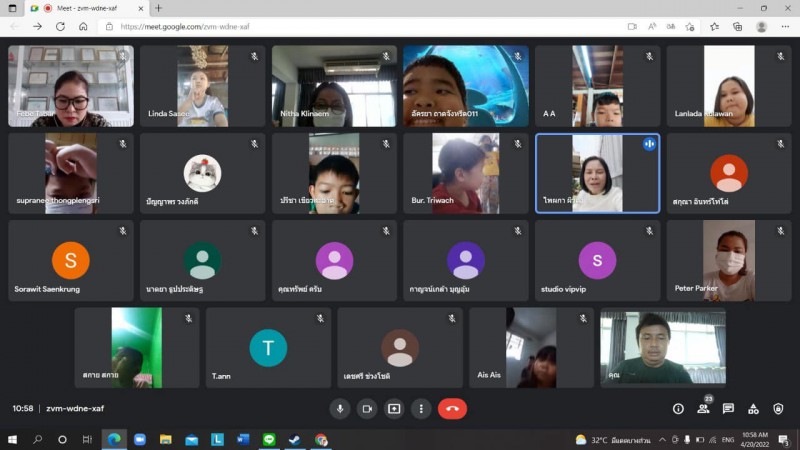Click the address bar with meet.google.com URL
Viewport: 800px width, 450px height.
click(x=350, y=27)
